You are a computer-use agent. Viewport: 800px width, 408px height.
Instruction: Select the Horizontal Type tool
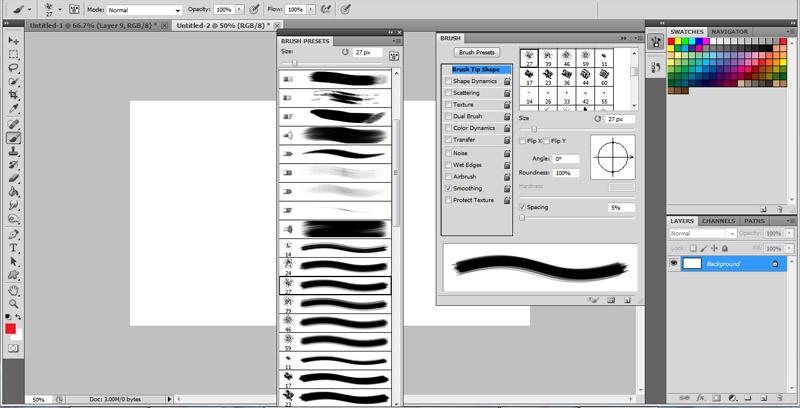tap(14, 248)
